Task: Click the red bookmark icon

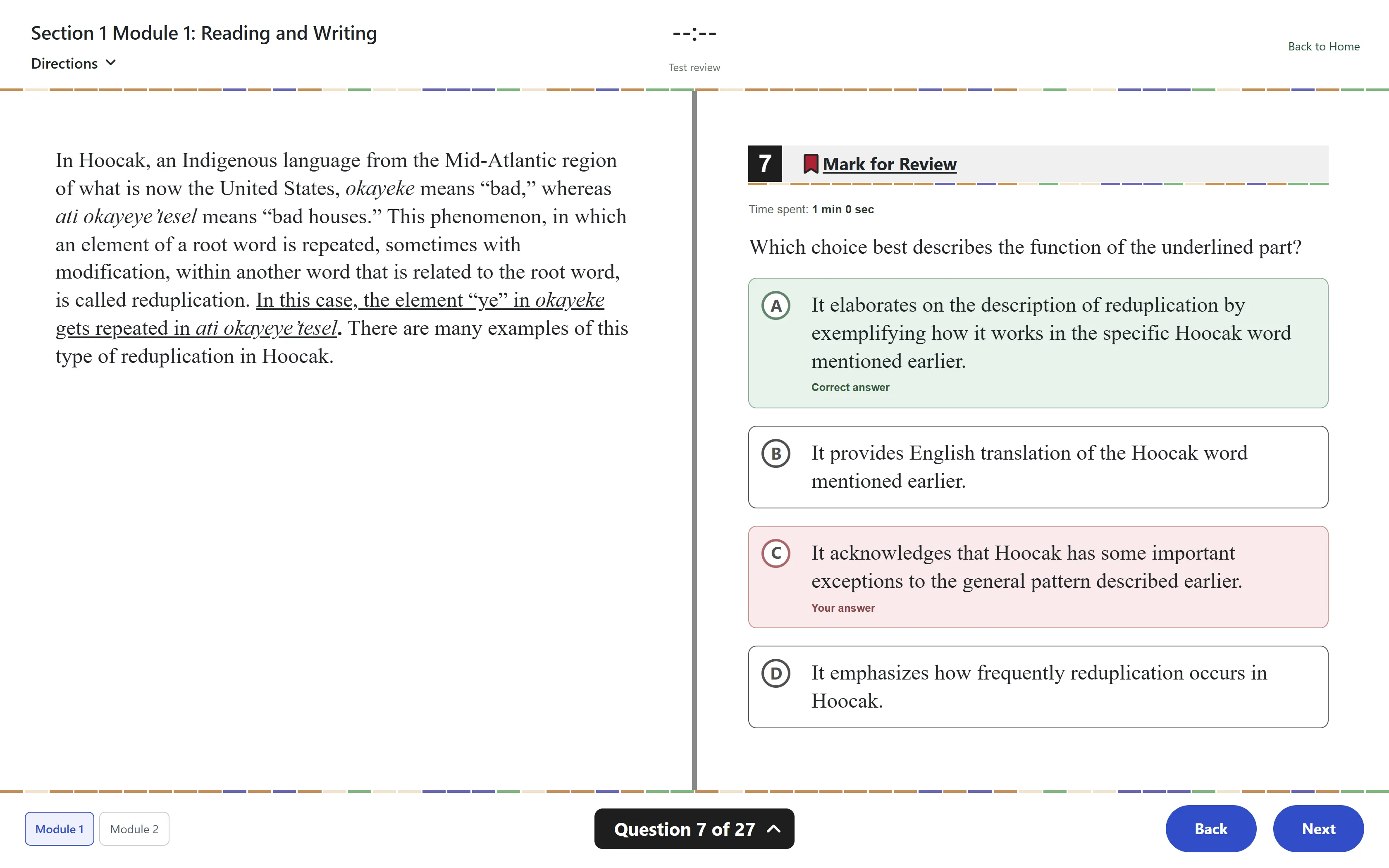Action: 810,164
